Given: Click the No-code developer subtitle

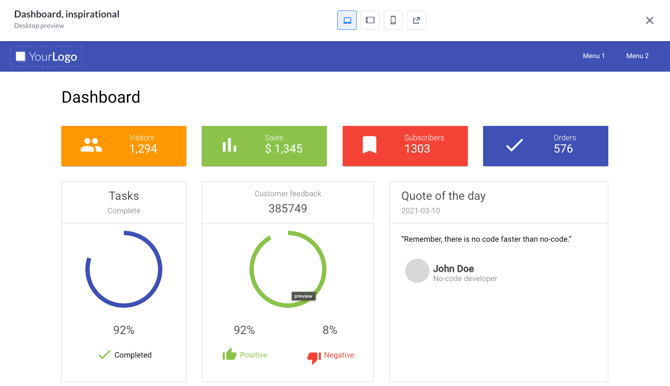Looking at the screenshot, I should [x=465, y=278].
